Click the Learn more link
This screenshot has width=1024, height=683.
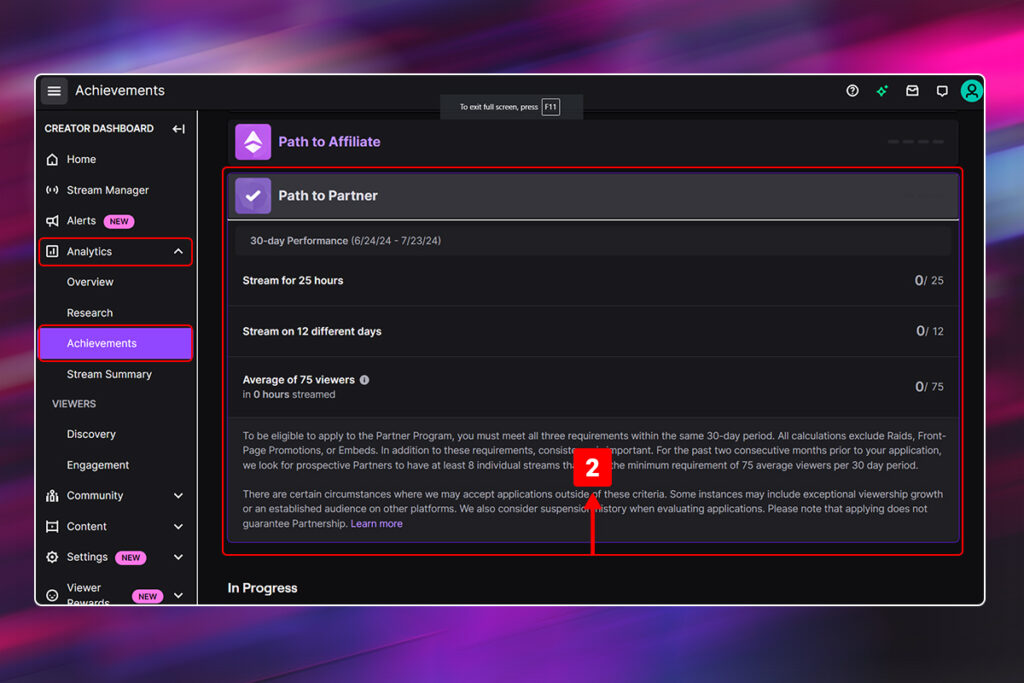[x=376, y=524]
